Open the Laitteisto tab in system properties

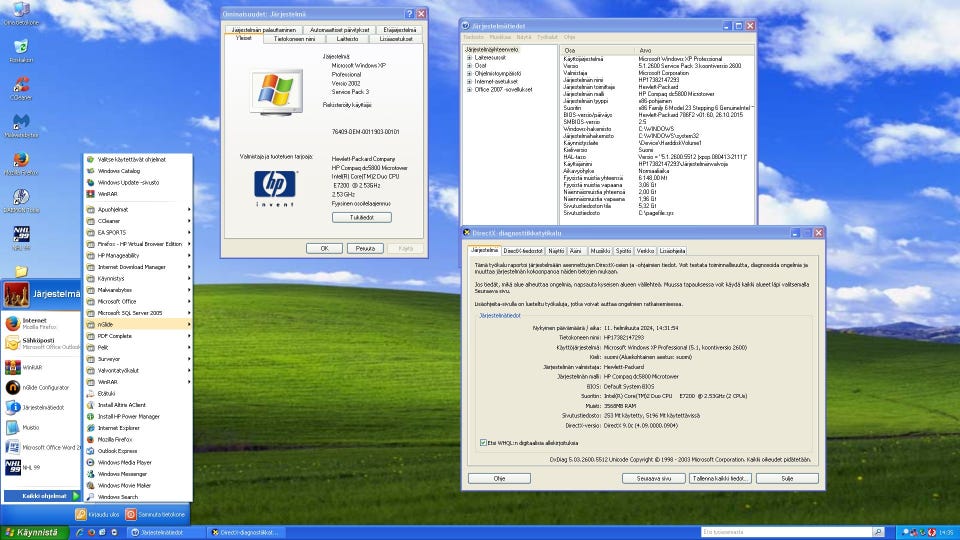[x=347, y=39]
